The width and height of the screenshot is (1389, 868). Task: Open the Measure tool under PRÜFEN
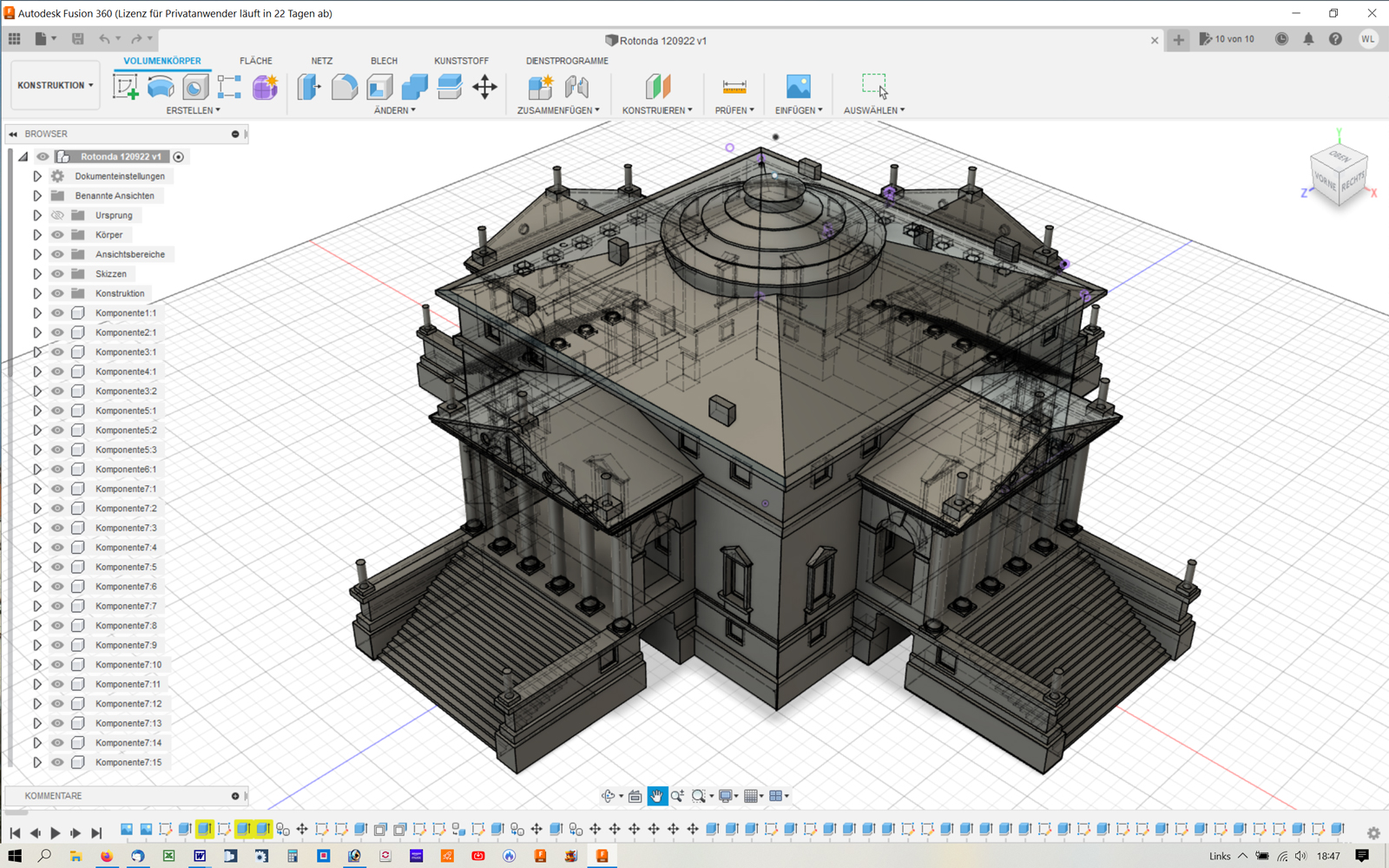pos(734,87)
